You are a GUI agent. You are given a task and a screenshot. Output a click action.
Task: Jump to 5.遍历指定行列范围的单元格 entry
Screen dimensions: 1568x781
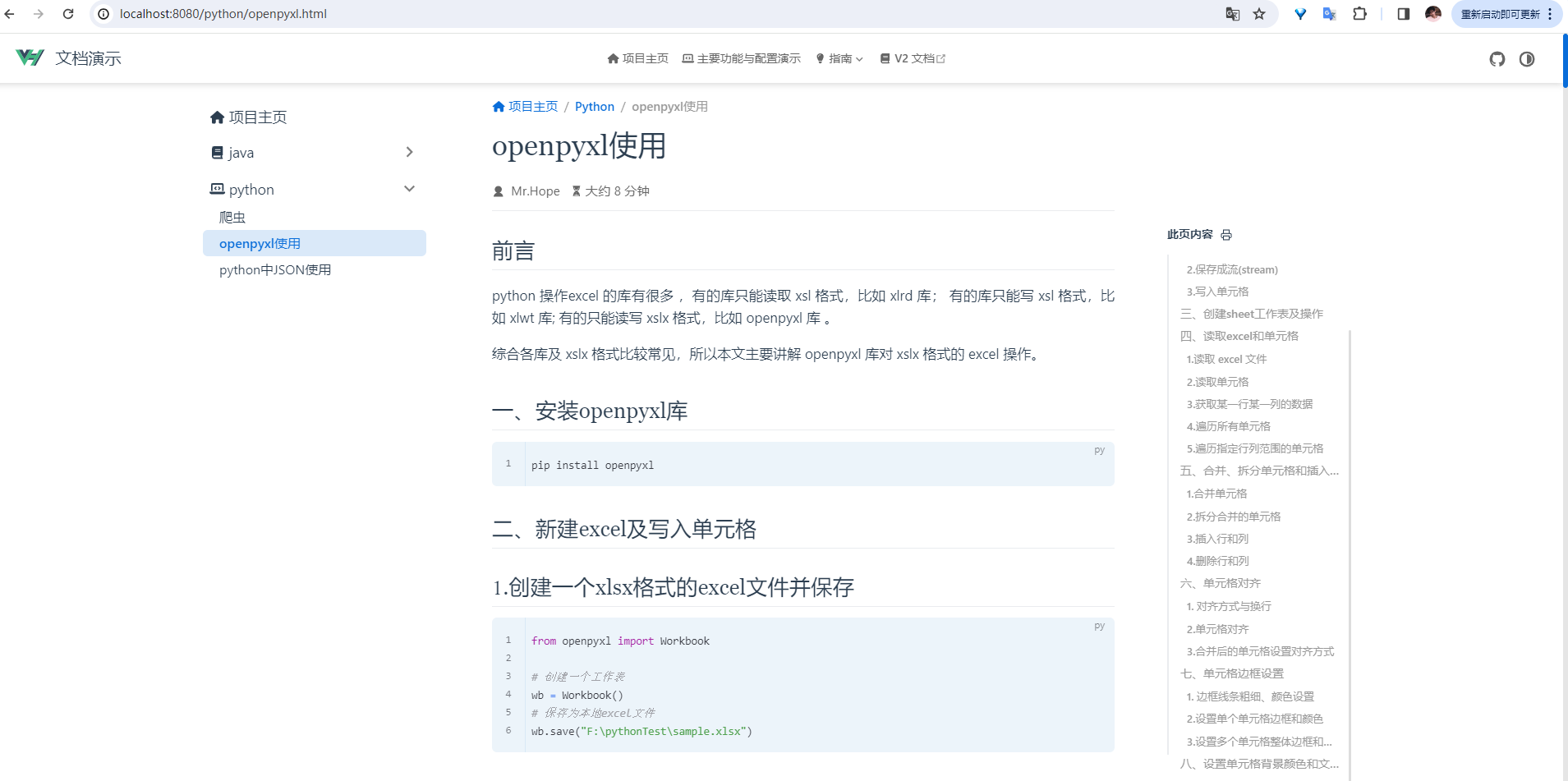[1255, 448]
